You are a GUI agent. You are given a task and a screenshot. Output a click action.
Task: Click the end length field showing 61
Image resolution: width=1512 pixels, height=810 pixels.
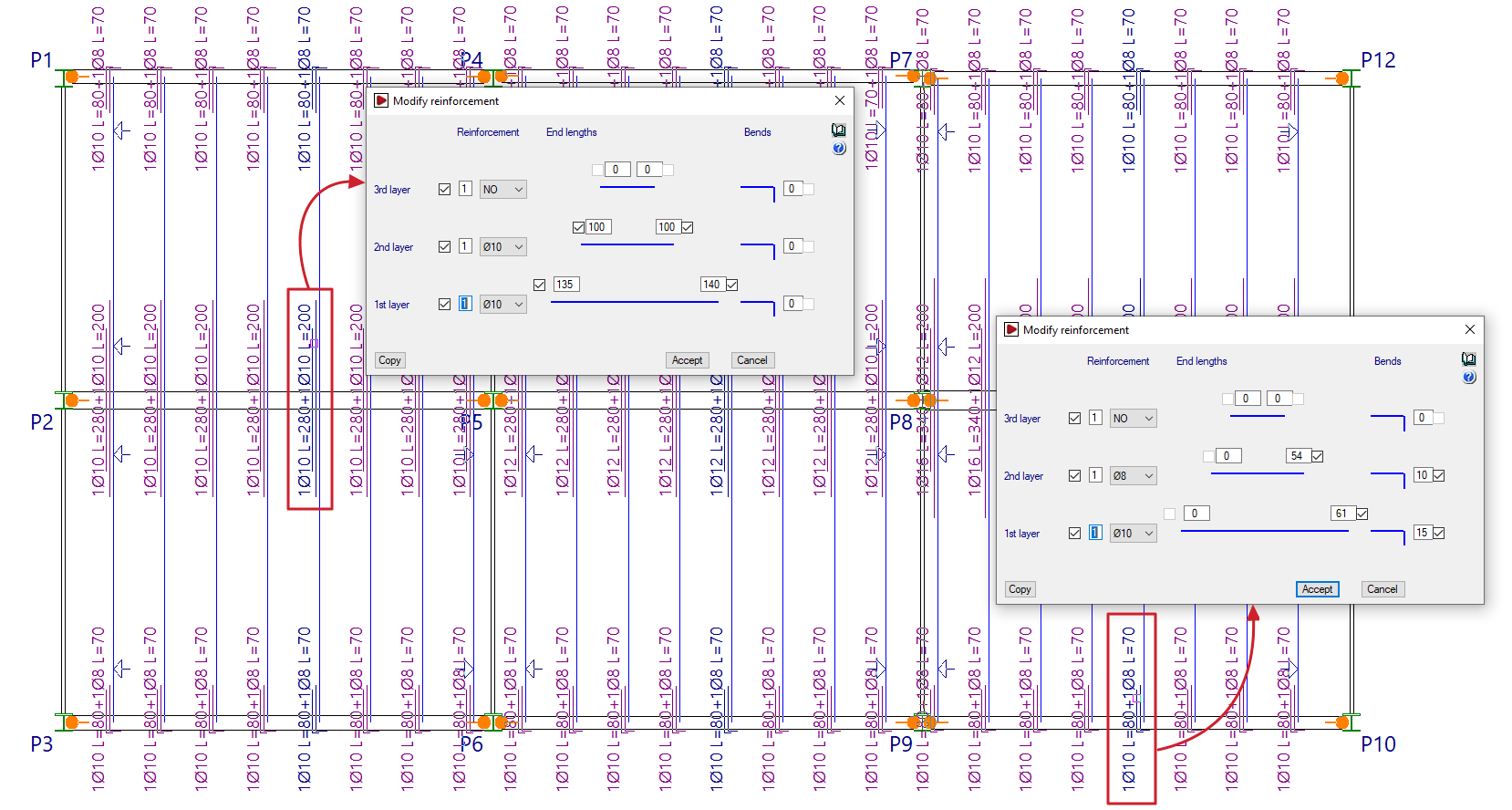[1342, 514]
